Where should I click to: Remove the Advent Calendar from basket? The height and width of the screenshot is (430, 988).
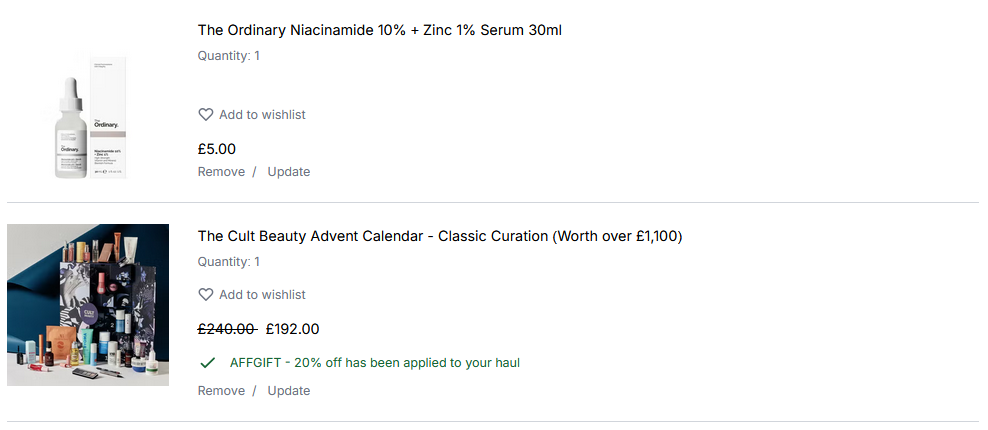221,391
